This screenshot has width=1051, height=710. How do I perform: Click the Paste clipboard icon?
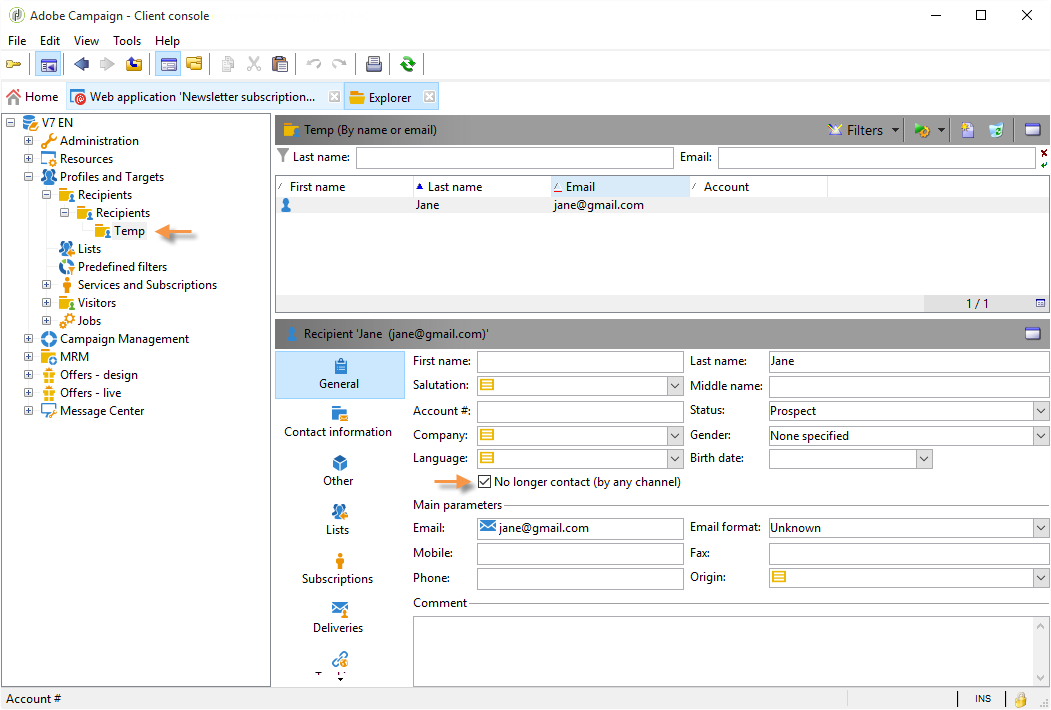tap(280, 64)
